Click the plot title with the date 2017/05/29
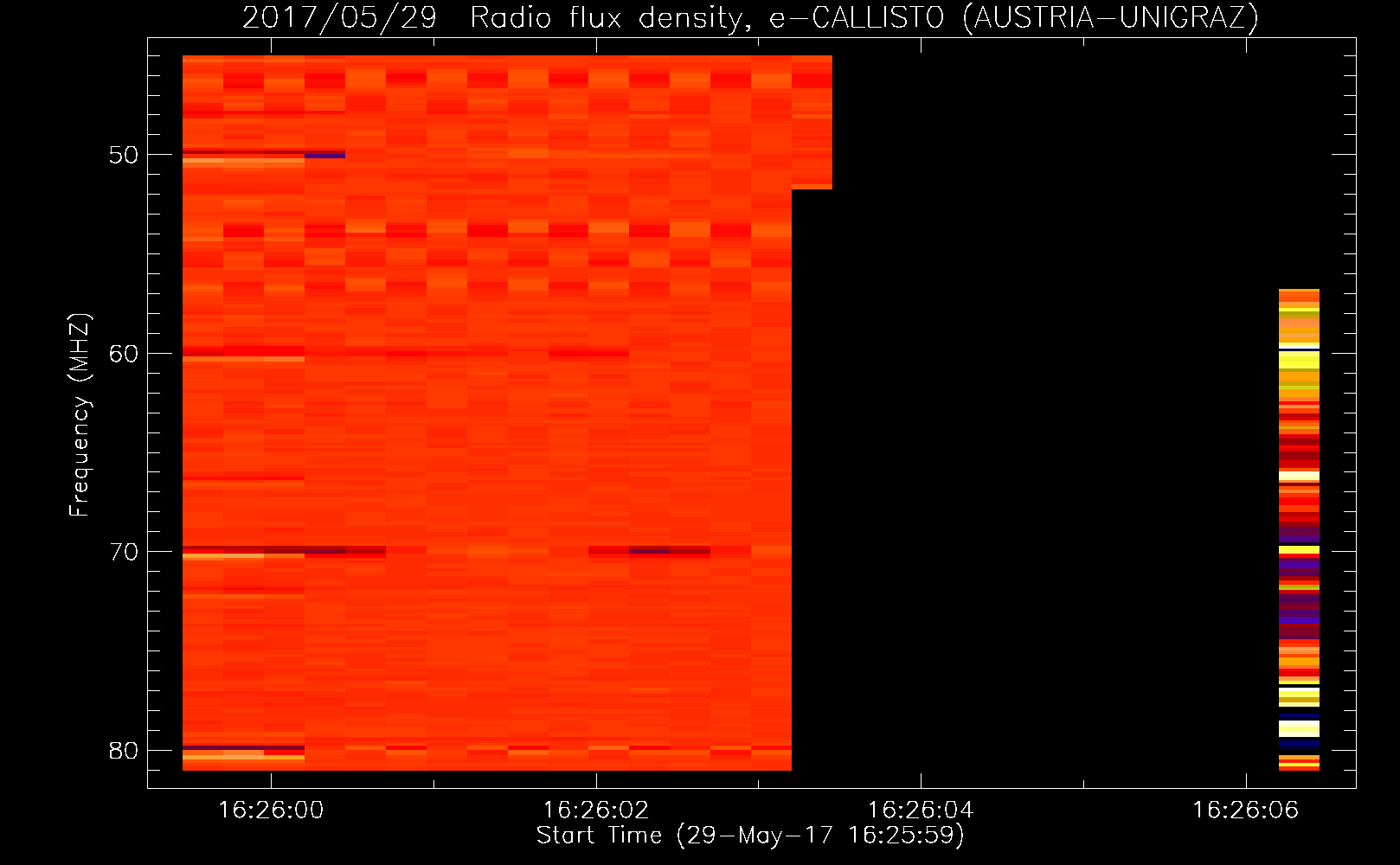Screen dimensions: 1400x865 click(749, 17)
